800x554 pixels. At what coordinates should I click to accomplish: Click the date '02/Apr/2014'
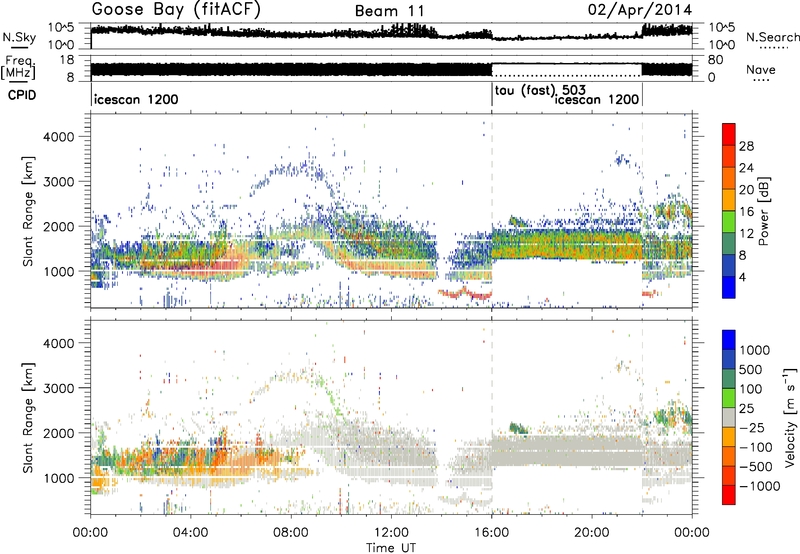pyautogui.click(x=640, y=10)
